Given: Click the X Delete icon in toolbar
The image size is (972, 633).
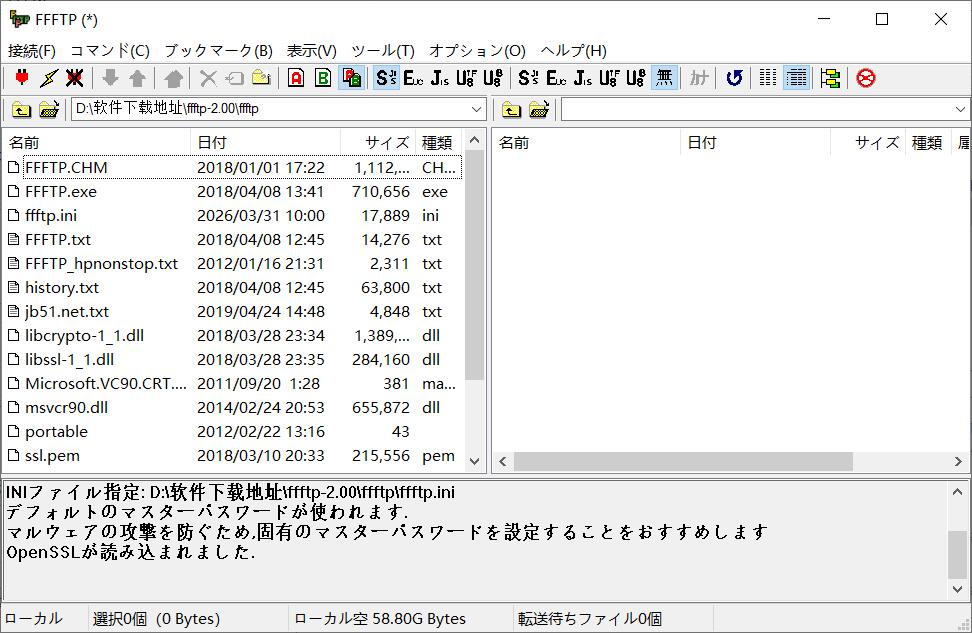Looking at the screenshot, I should tap(208, 78).
